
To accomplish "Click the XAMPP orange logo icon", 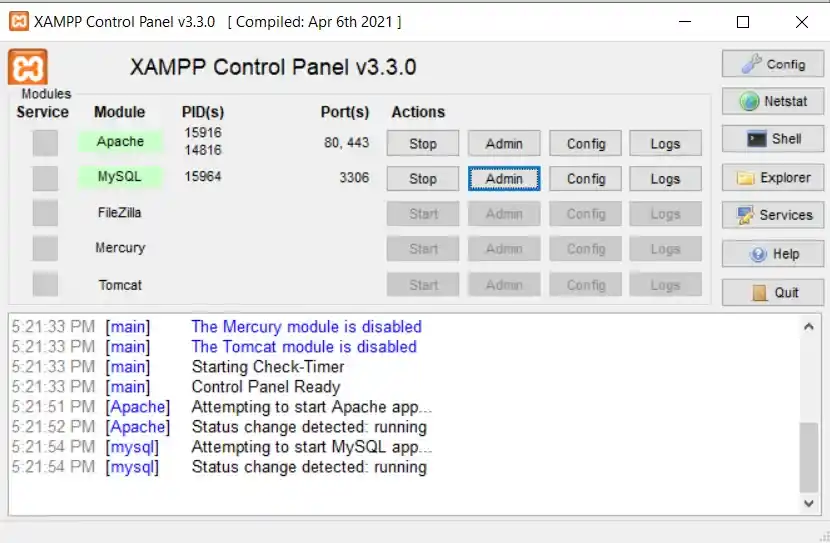I will [x=28, y=67].
